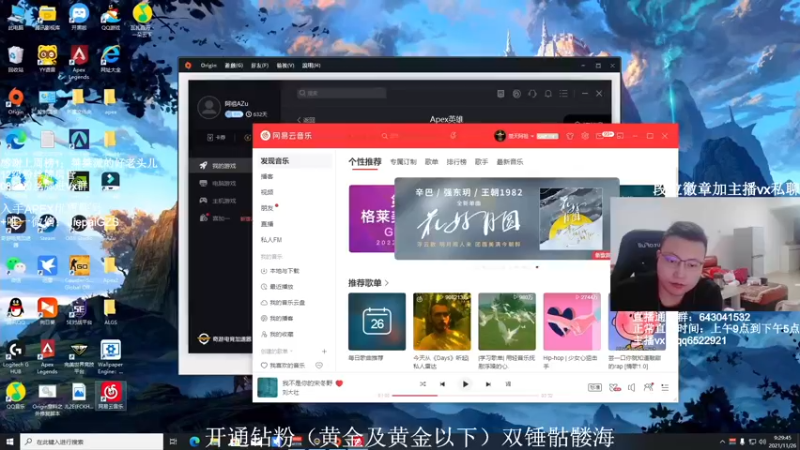Click the Windows taskbar search box
Image resolution: width=800 pixels, height=450 pixels.
coord(92,441)
